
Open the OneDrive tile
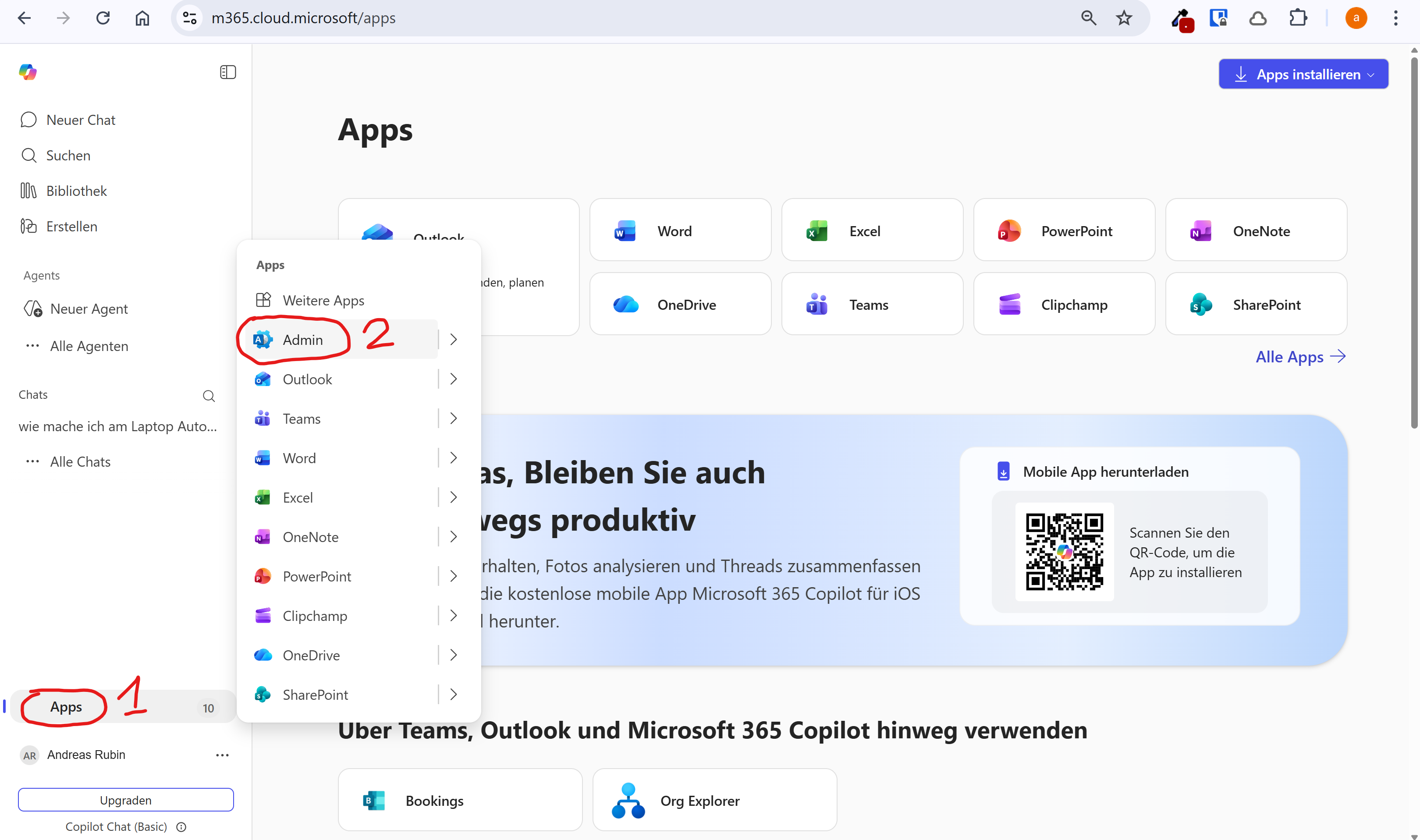tap(679, 304)
